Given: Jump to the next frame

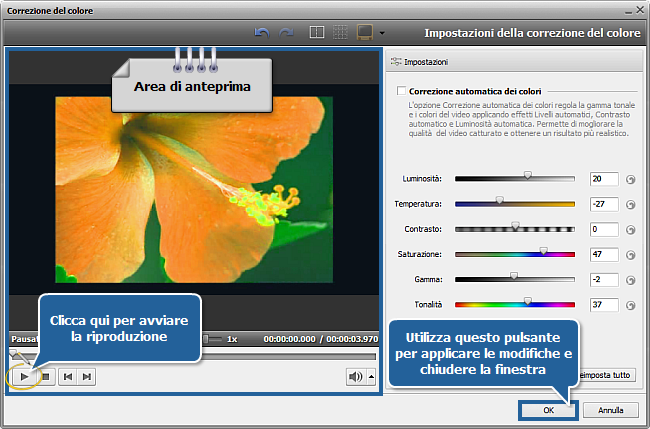Looking at the screenshot, I should tap(87, 376).
